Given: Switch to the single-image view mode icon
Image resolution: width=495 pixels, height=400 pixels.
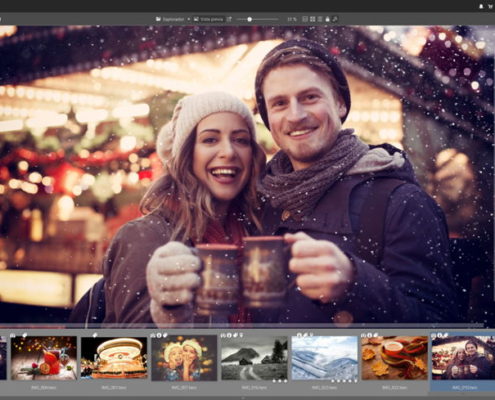Looking at the screenshot, I should pos(305,19).
